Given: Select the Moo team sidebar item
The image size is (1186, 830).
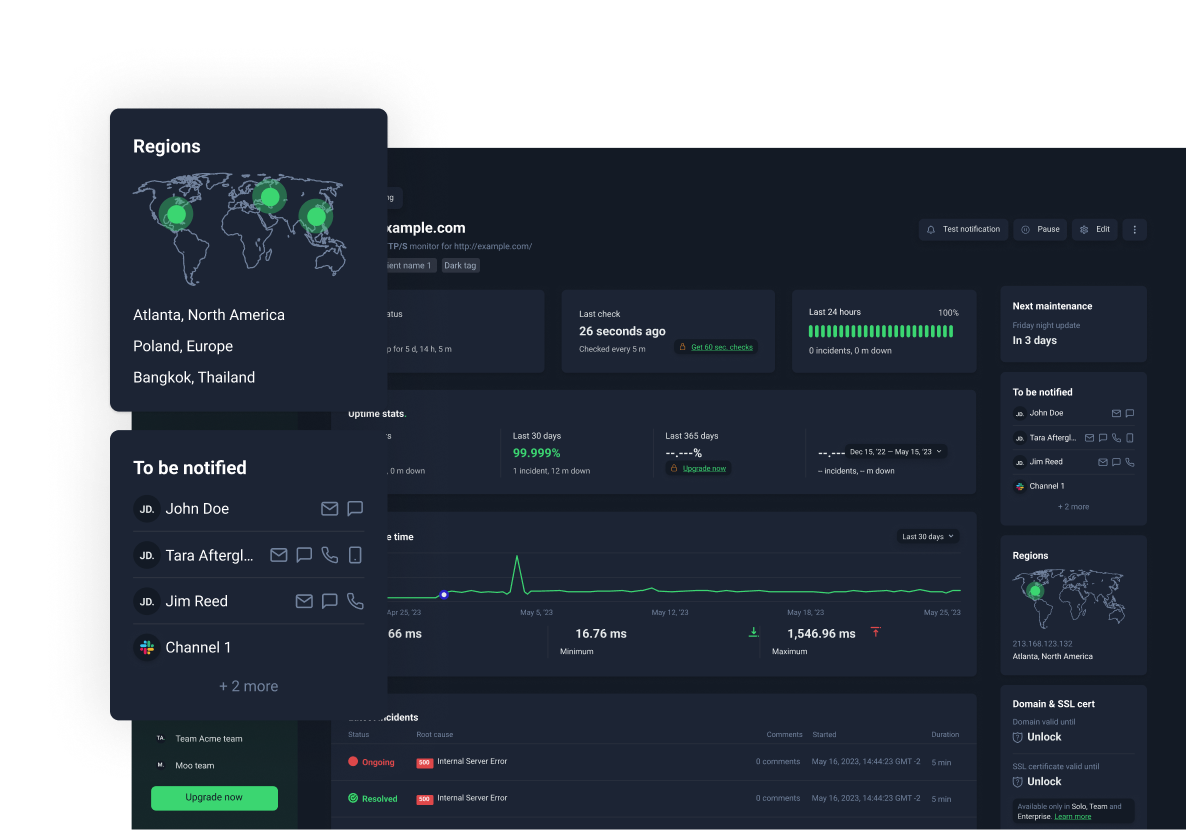Looking at the screenshot, I should coord(195,765).
